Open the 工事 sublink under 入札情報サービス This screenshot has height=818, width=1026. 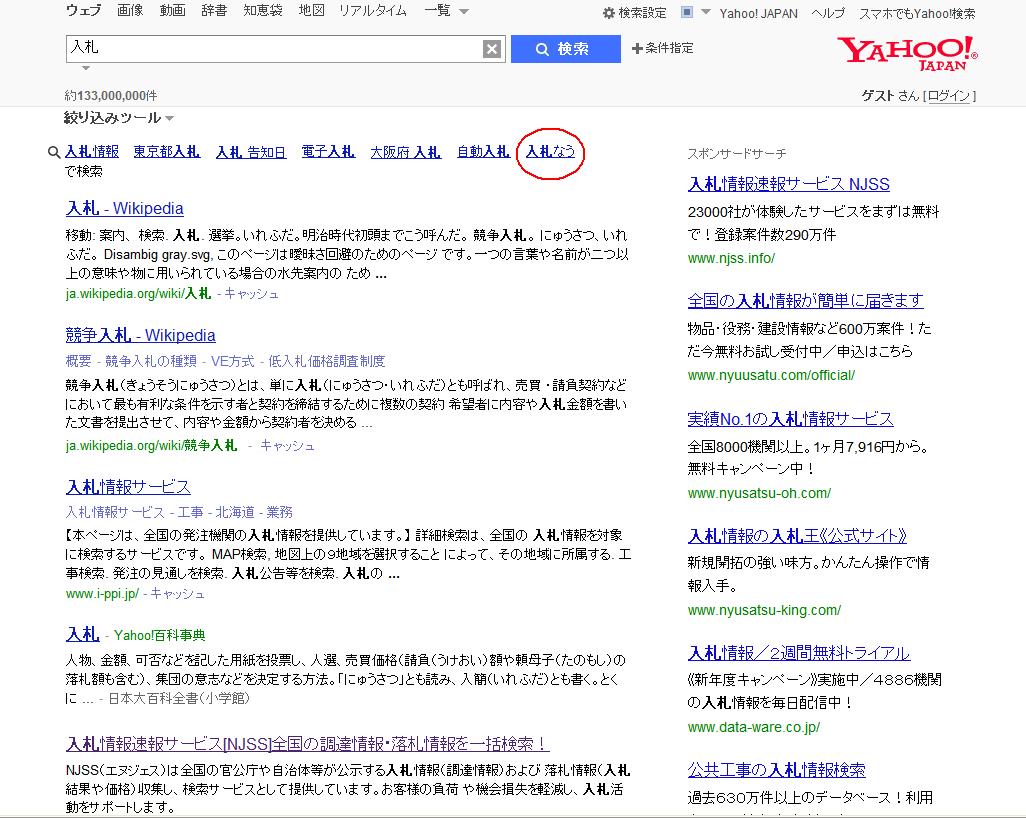click(191, 512)
